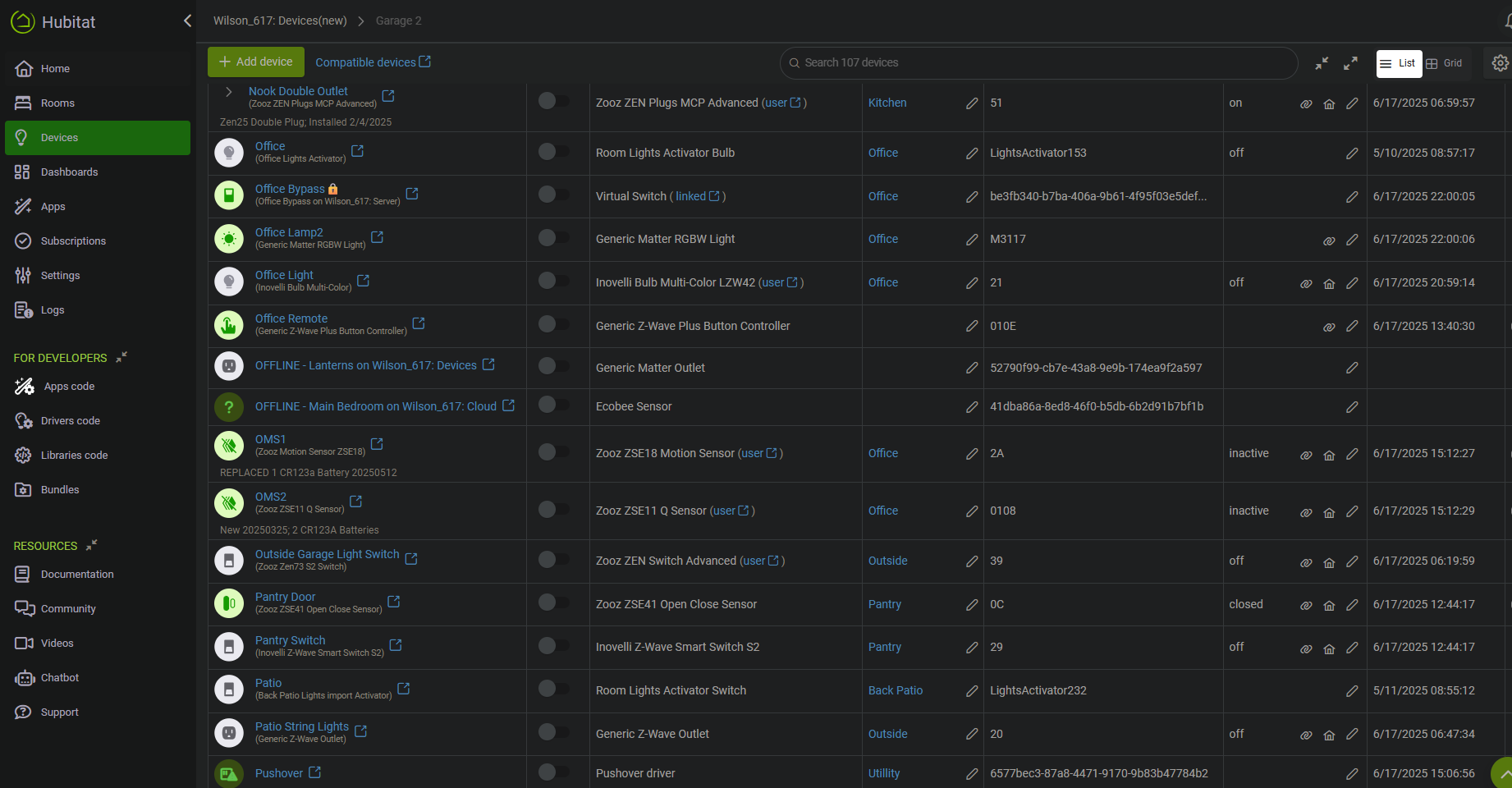Click the scroll-to-top arrow button

point(1503,773)
